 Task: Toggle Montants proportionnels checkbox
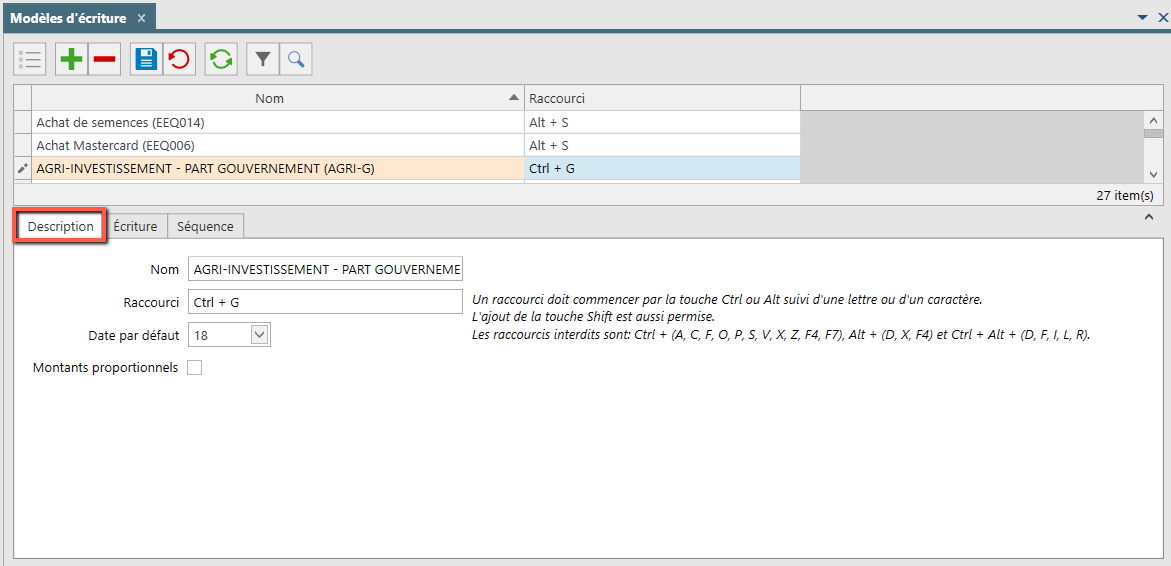[194, 367]
